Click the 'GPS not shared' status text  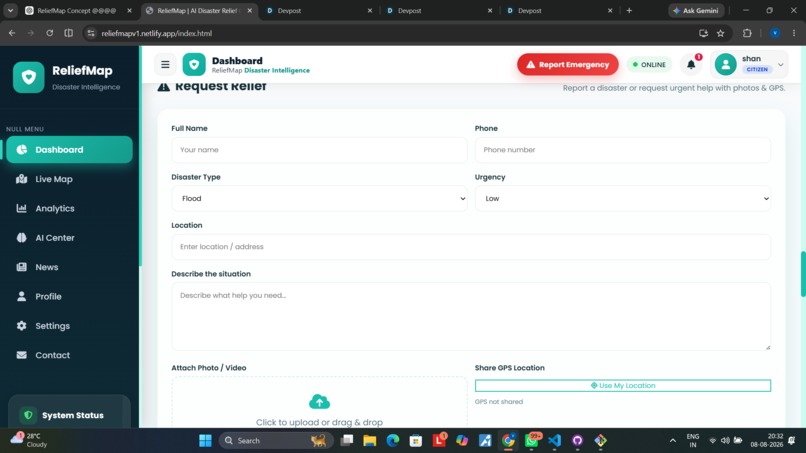pyautogui.click(x=499, y=402)
